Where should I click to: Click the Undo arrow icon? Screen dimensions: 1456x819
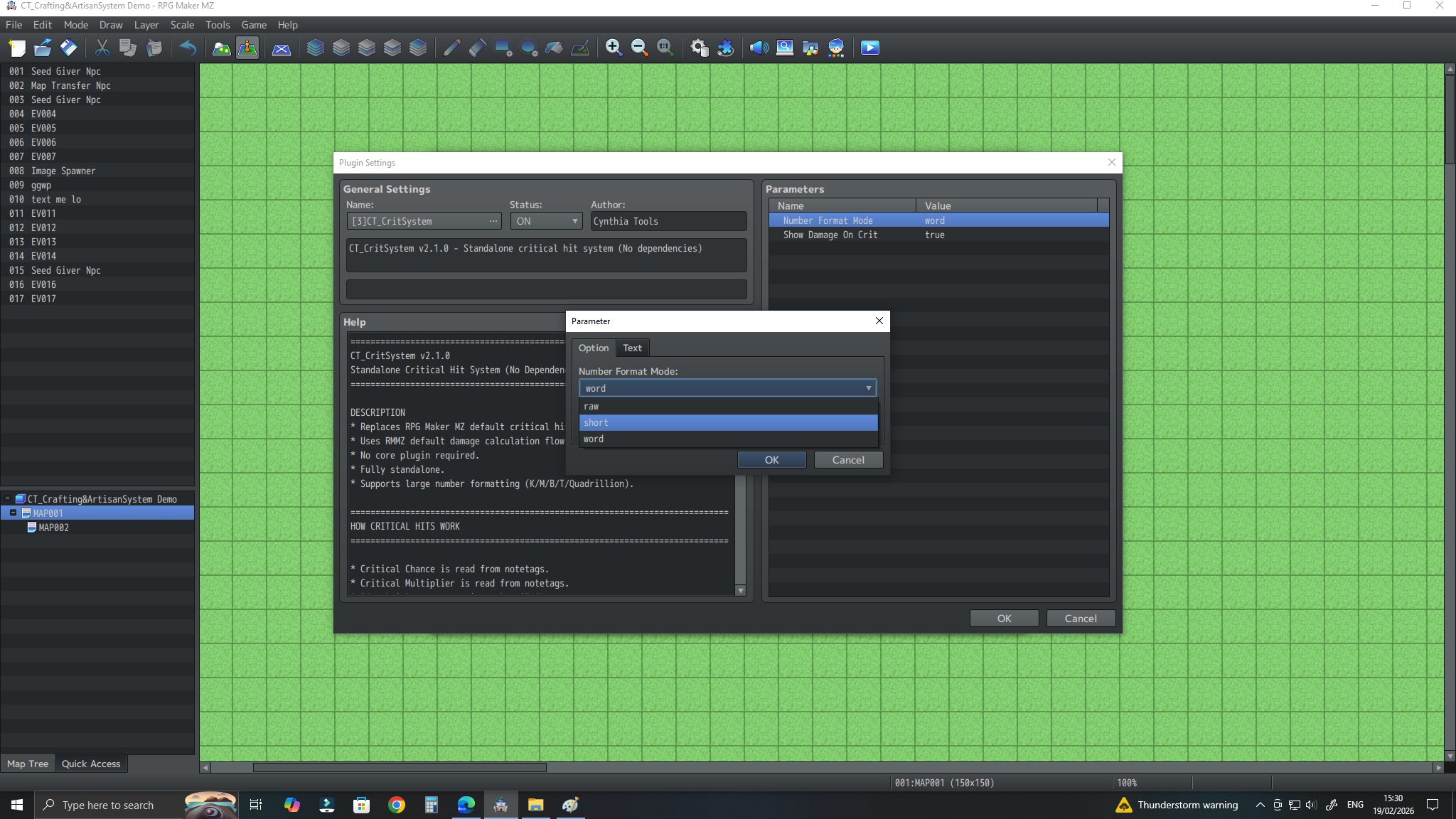pos(188,48)
